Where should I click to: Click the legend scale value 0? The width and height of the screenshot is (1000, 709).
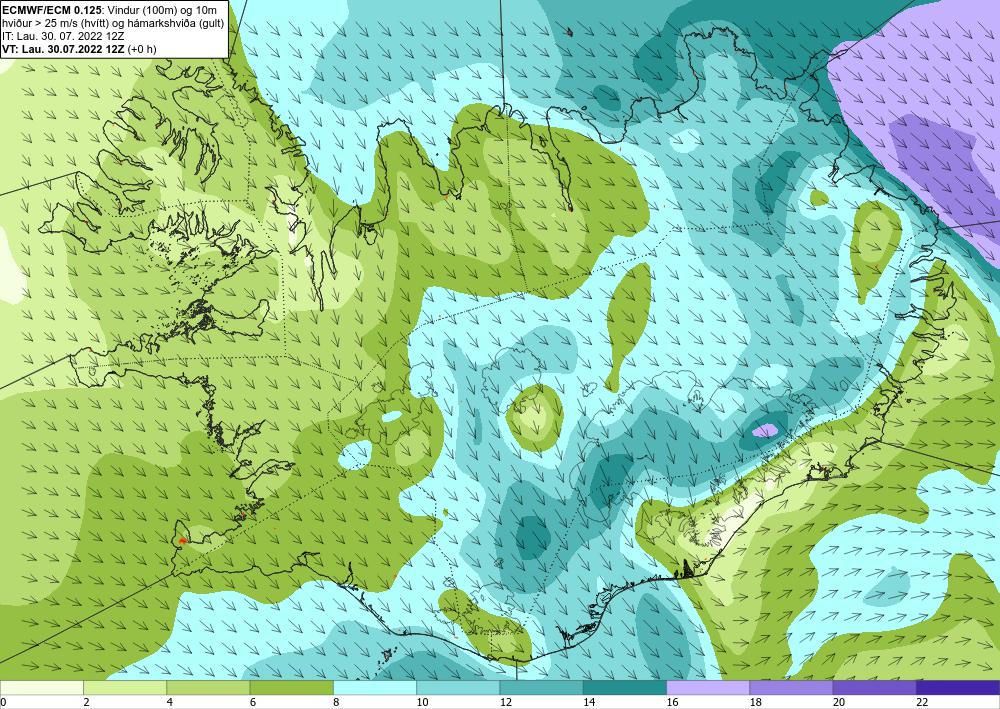pyautogui.click(x=3, y=703)
